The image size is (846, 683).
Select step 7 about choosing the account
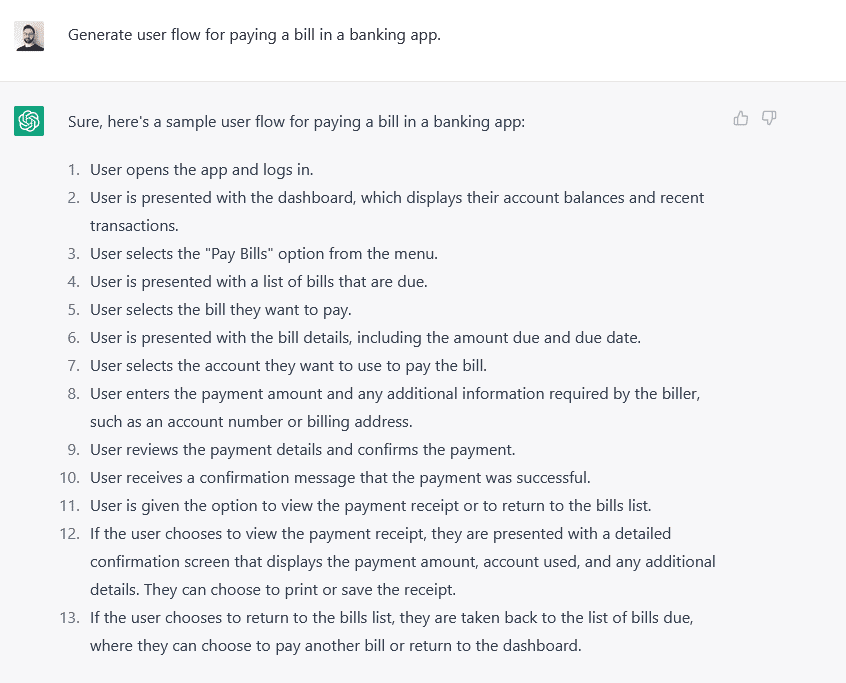pyautogui.click(x=288, y=366)
